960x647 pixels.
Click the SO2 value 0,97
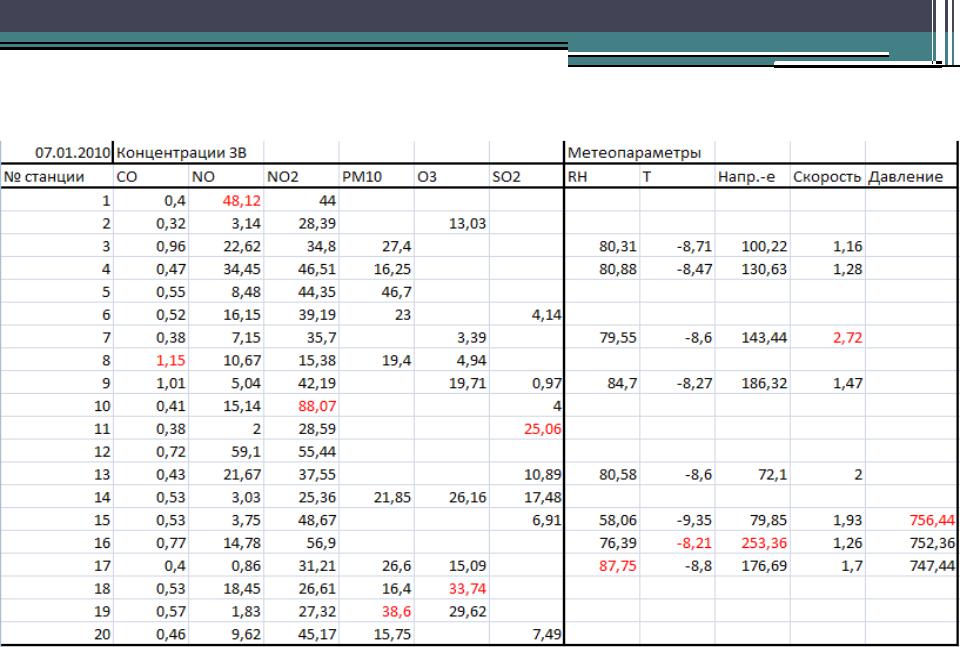click(x=546, y=384)
